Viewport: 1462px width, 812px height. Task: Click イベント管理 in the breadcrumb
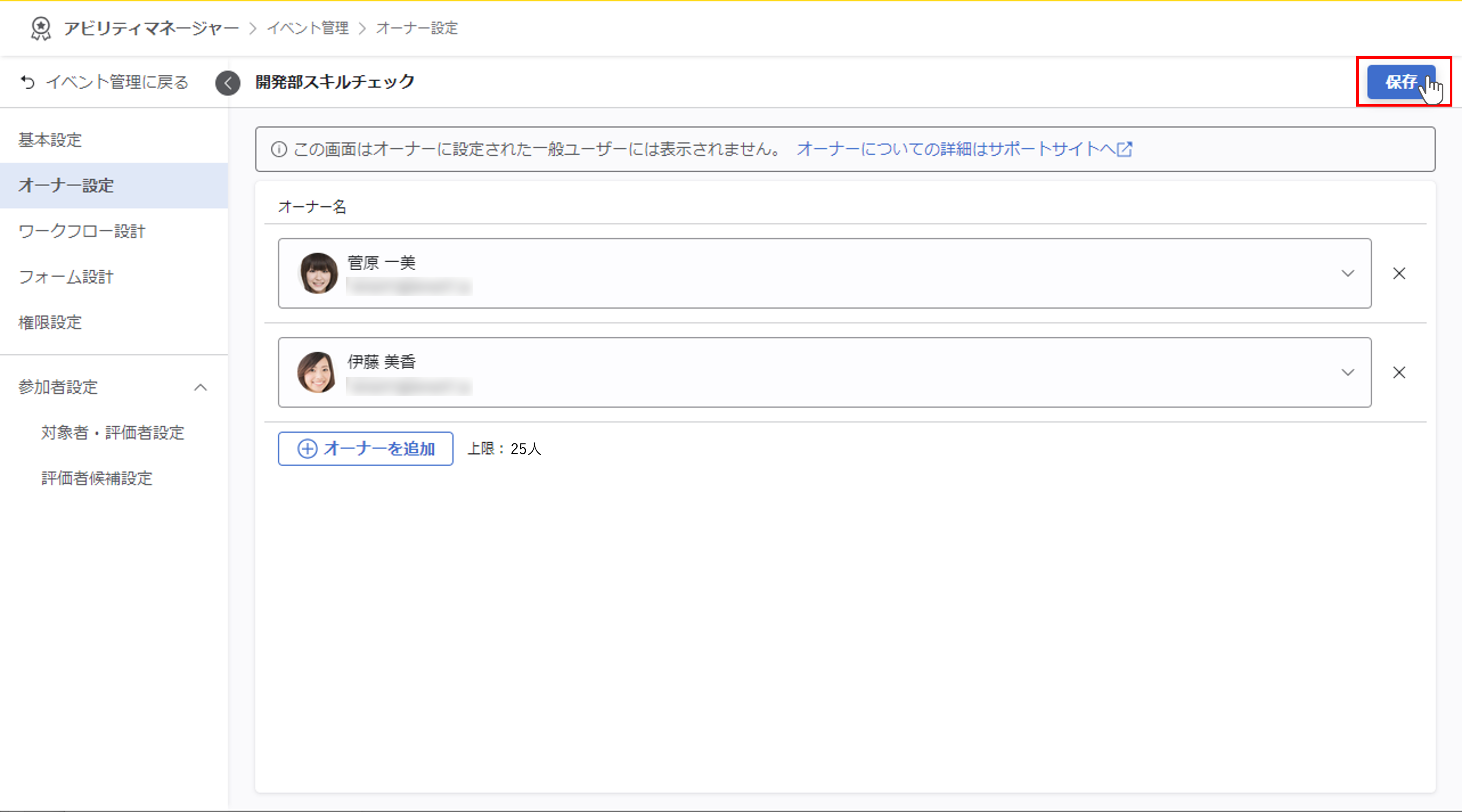pyautogui.click(x=308, y=28)
